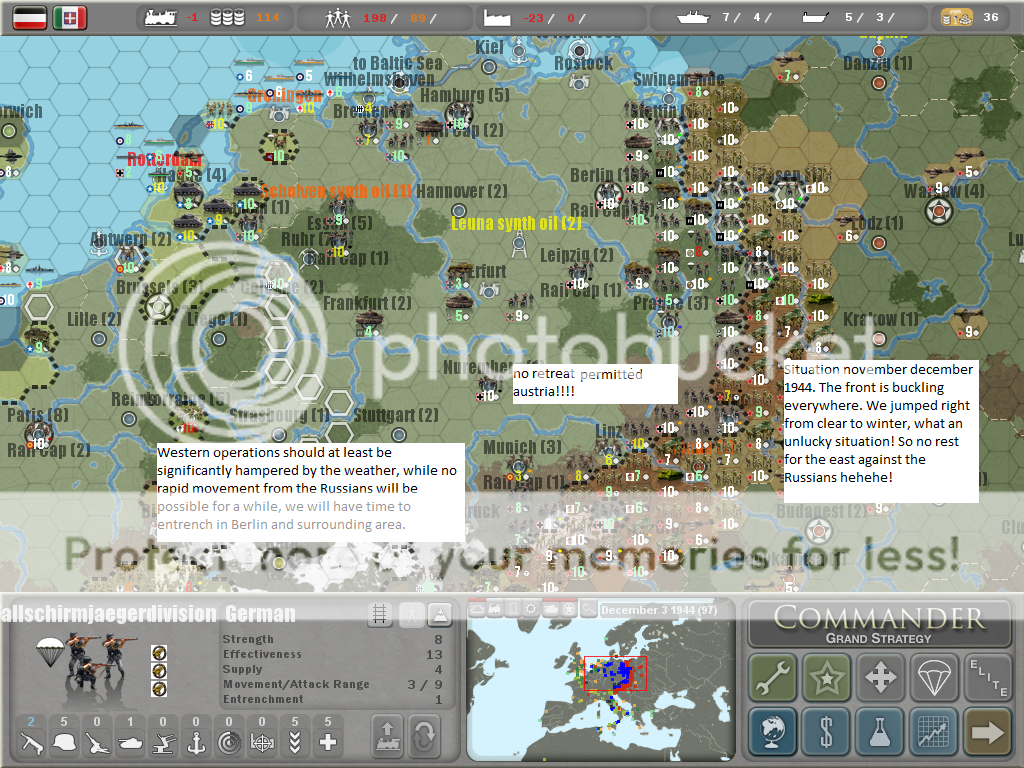Click the red rectangle on the minimap
The image size is (1024, 768).
point(615,673)
